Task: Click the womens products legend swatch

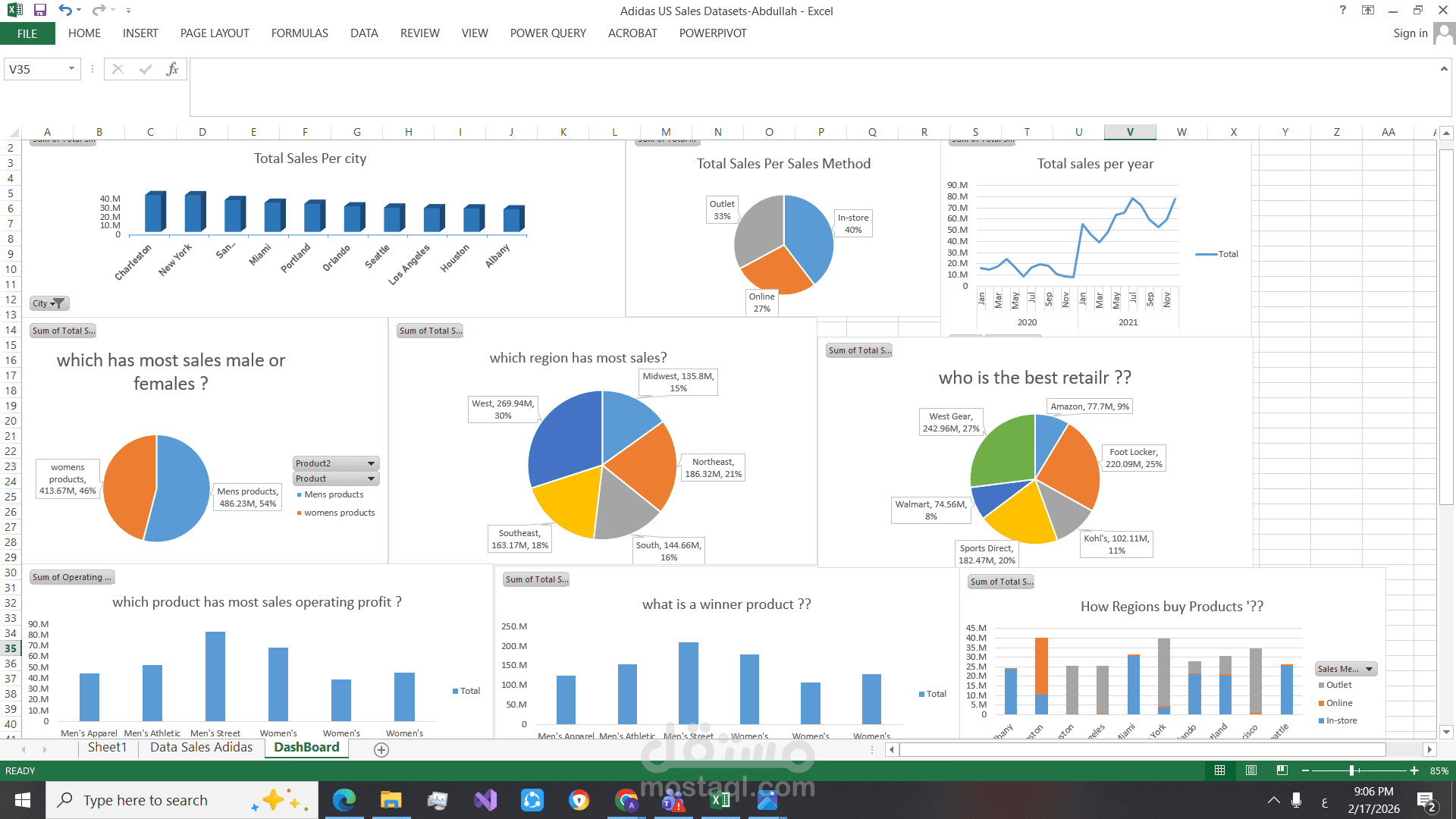Action: 299,513
